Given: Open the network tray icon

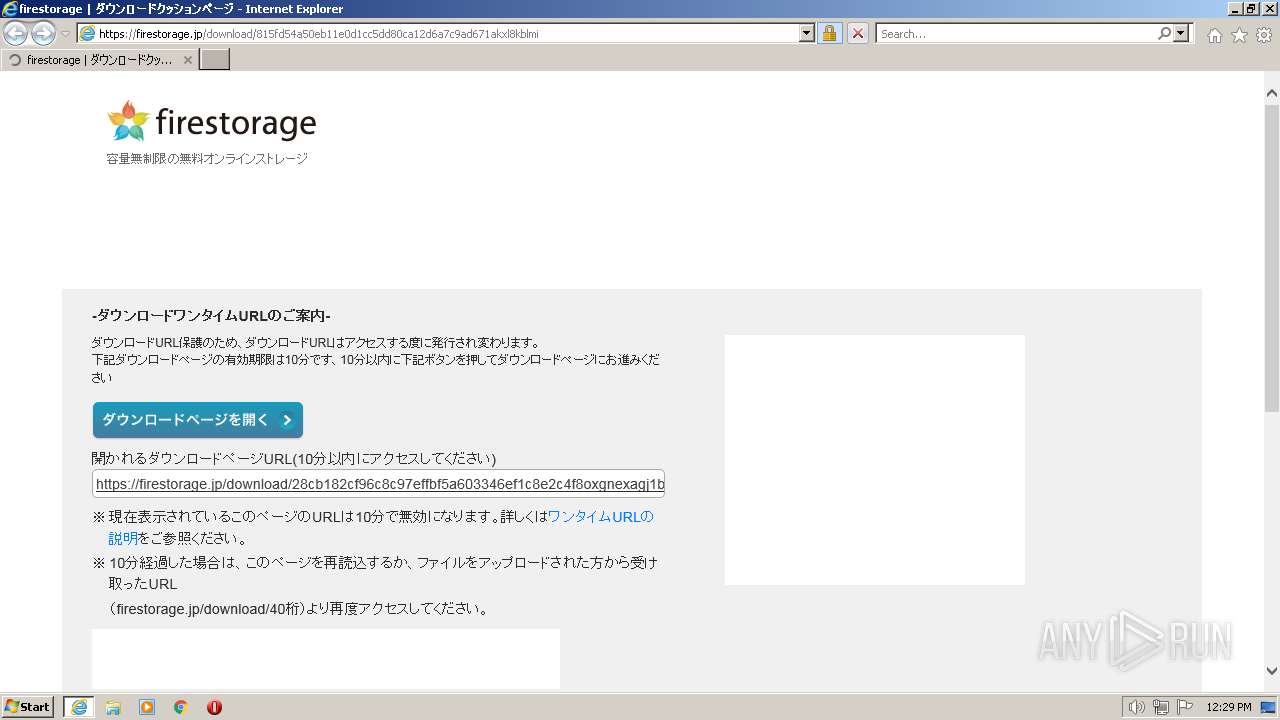Looking at the screenshot, I should 1161,707.
